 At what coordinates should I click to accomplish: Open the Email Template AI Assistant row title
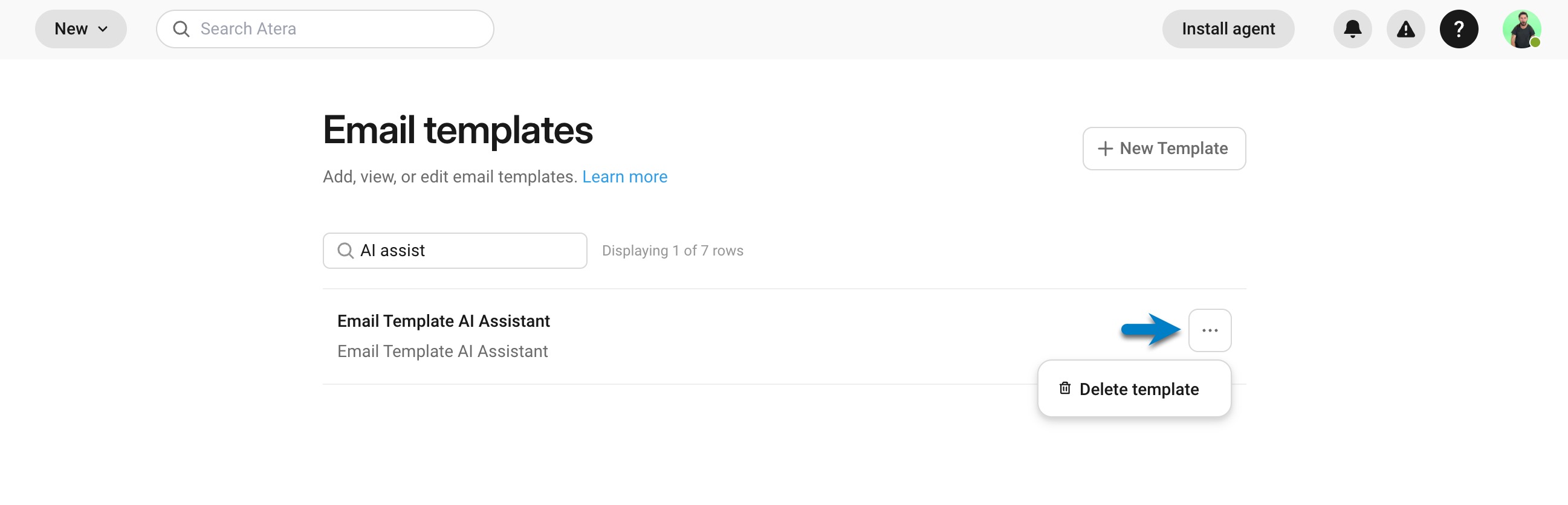point(443,321)
